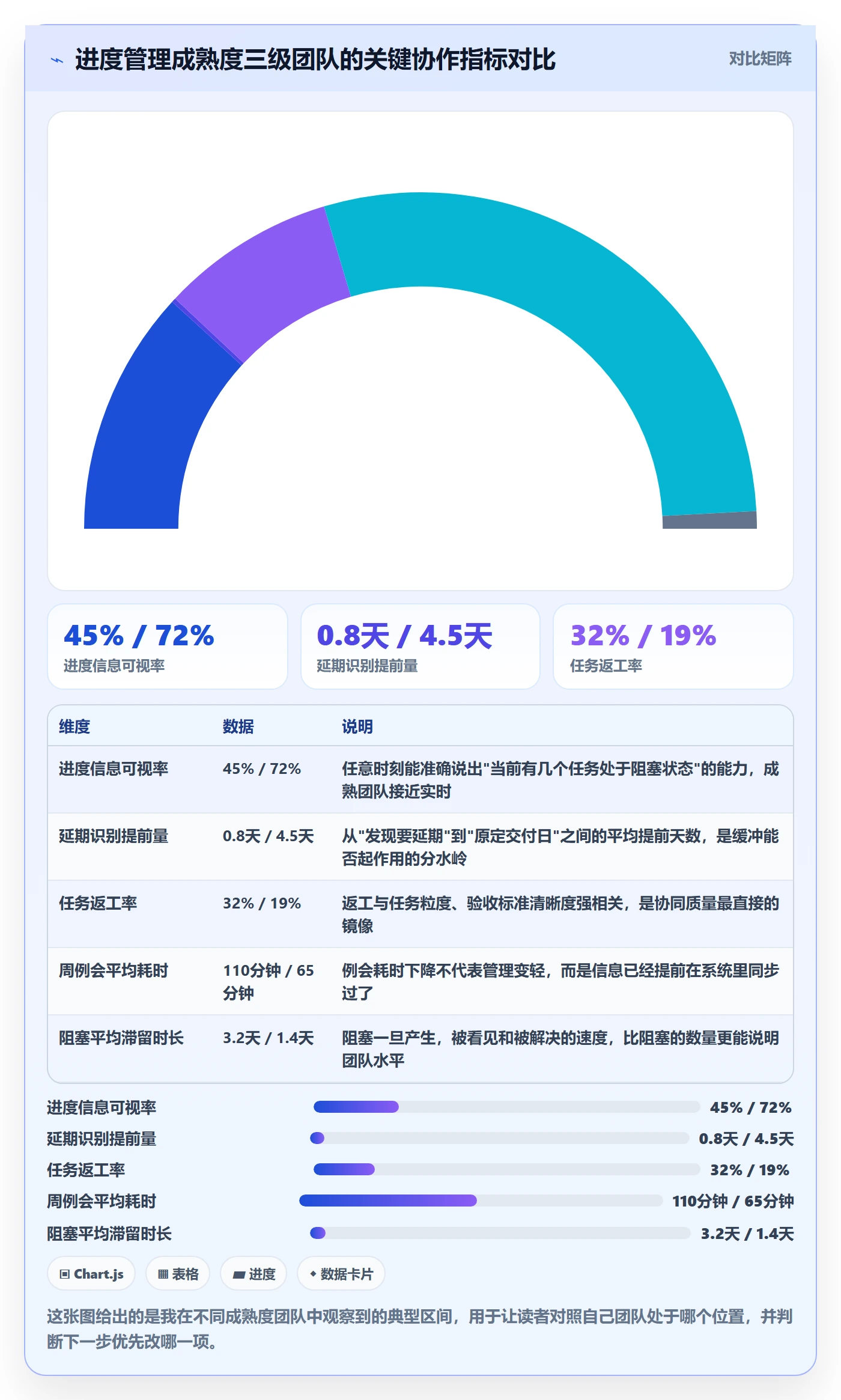Click the Chart.js tag chip
Viewport: 841px width, 1400px height.
[91, 1274]
